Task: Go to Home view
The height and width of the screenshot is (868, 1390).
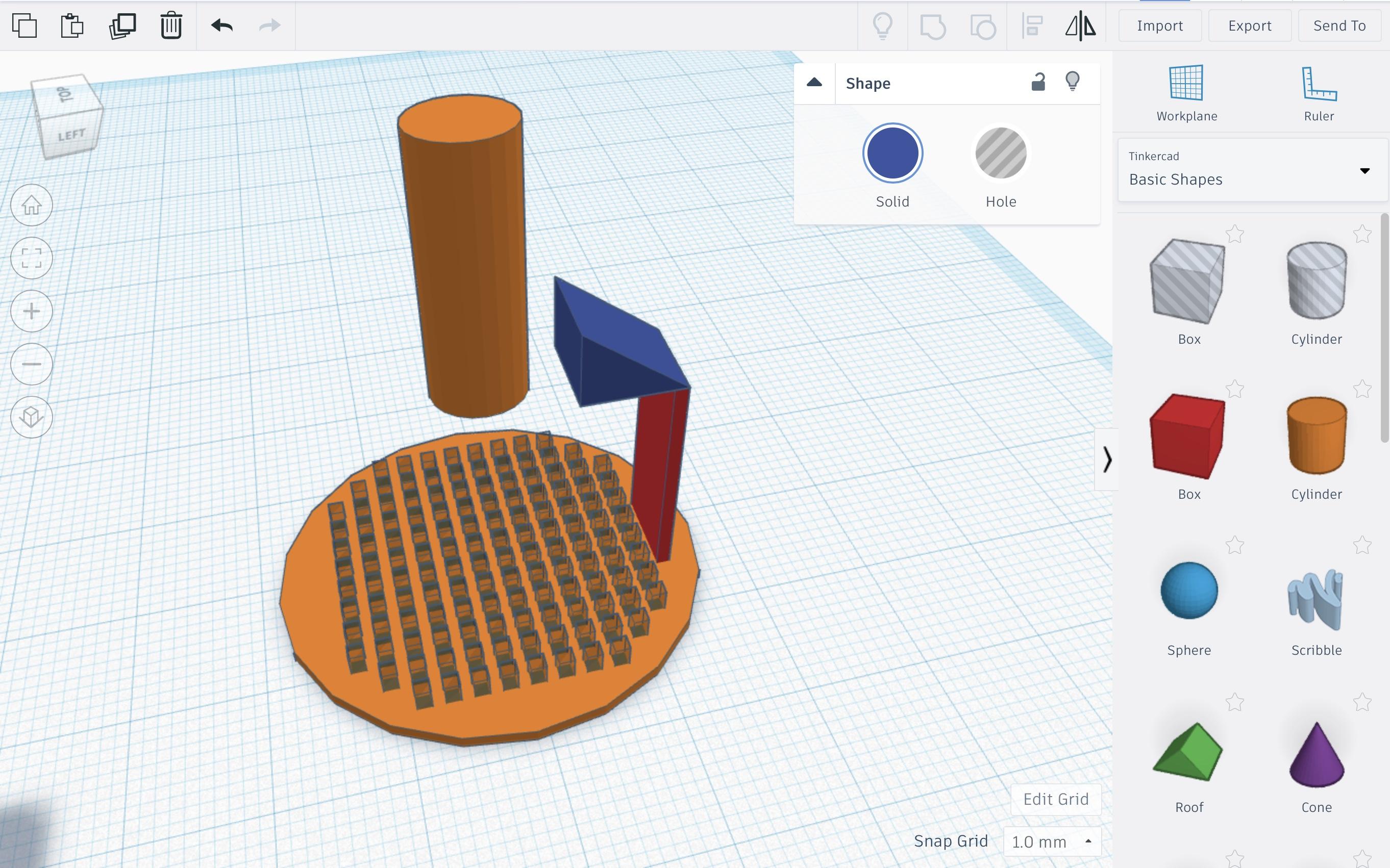Action: pos(32,205)
